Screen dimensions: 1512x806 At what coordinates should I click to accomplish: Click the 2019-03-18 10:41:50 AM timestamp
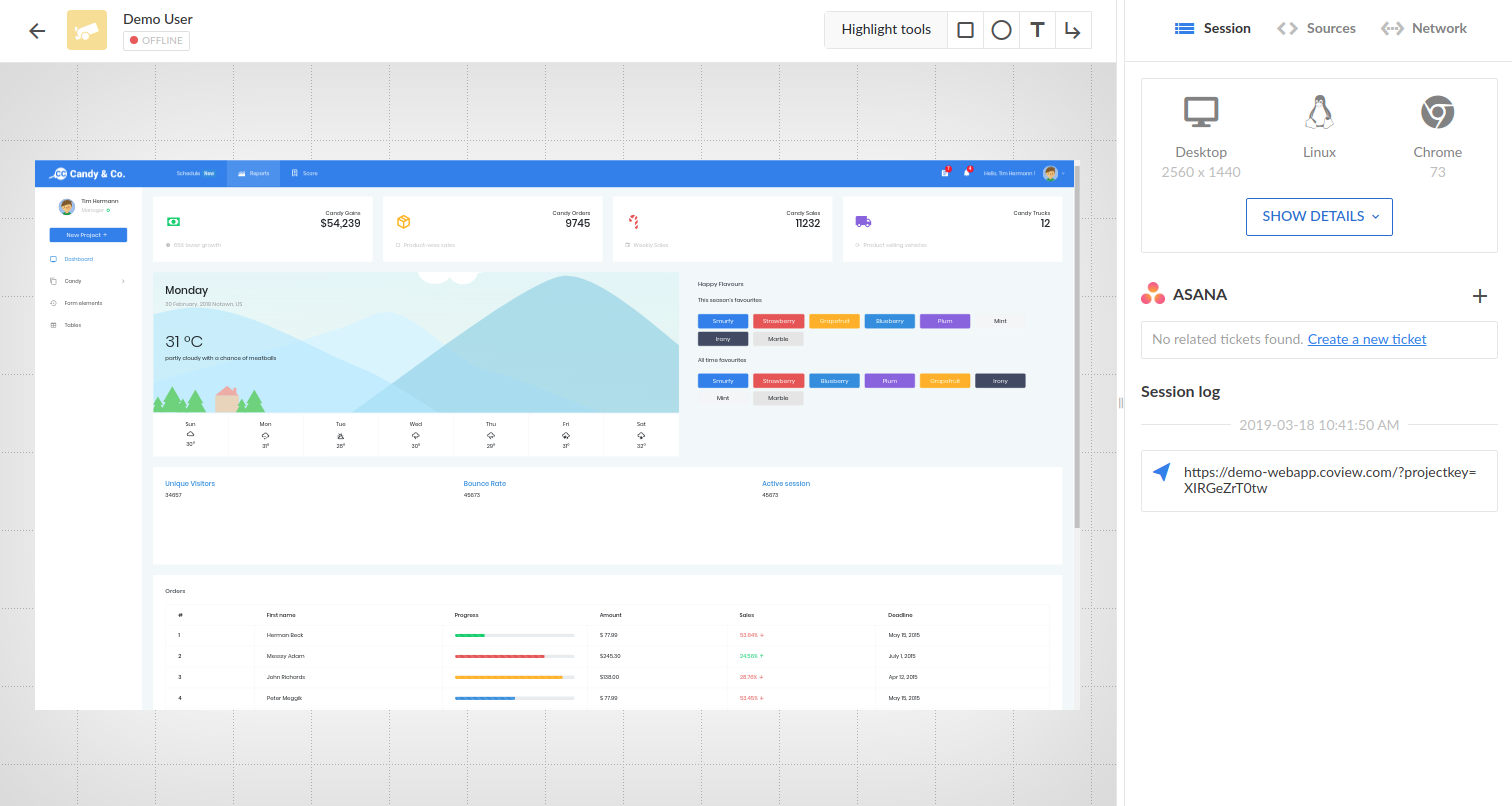coord(1319,425)
